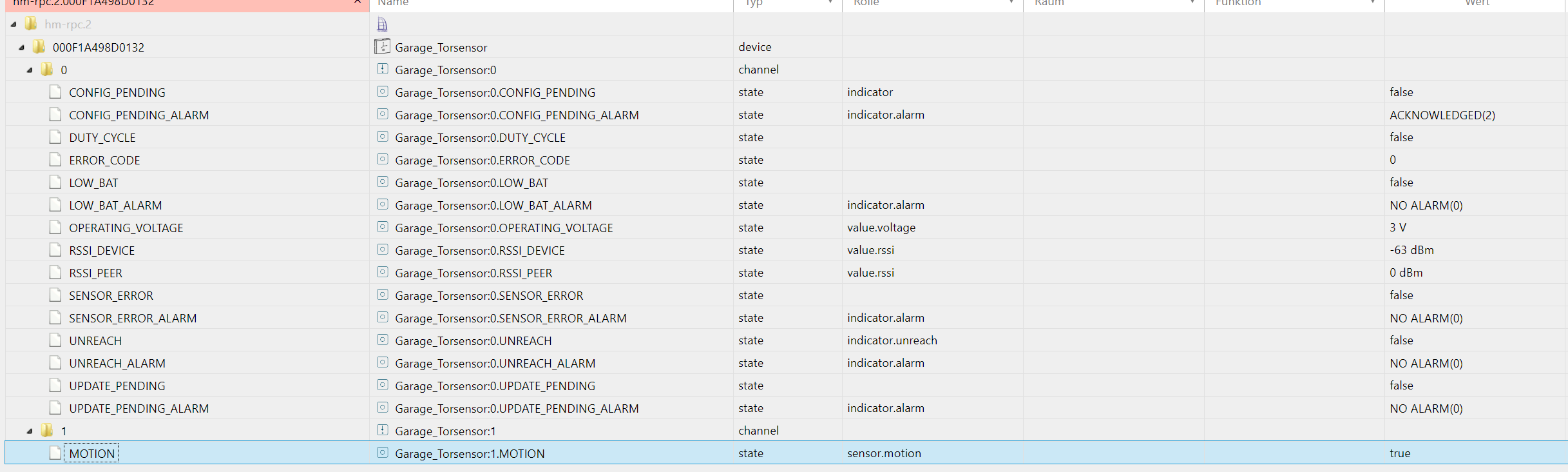Select LOW_BAT in the tree
This screenshot has height=472, width=1568.
coord(94,182)
